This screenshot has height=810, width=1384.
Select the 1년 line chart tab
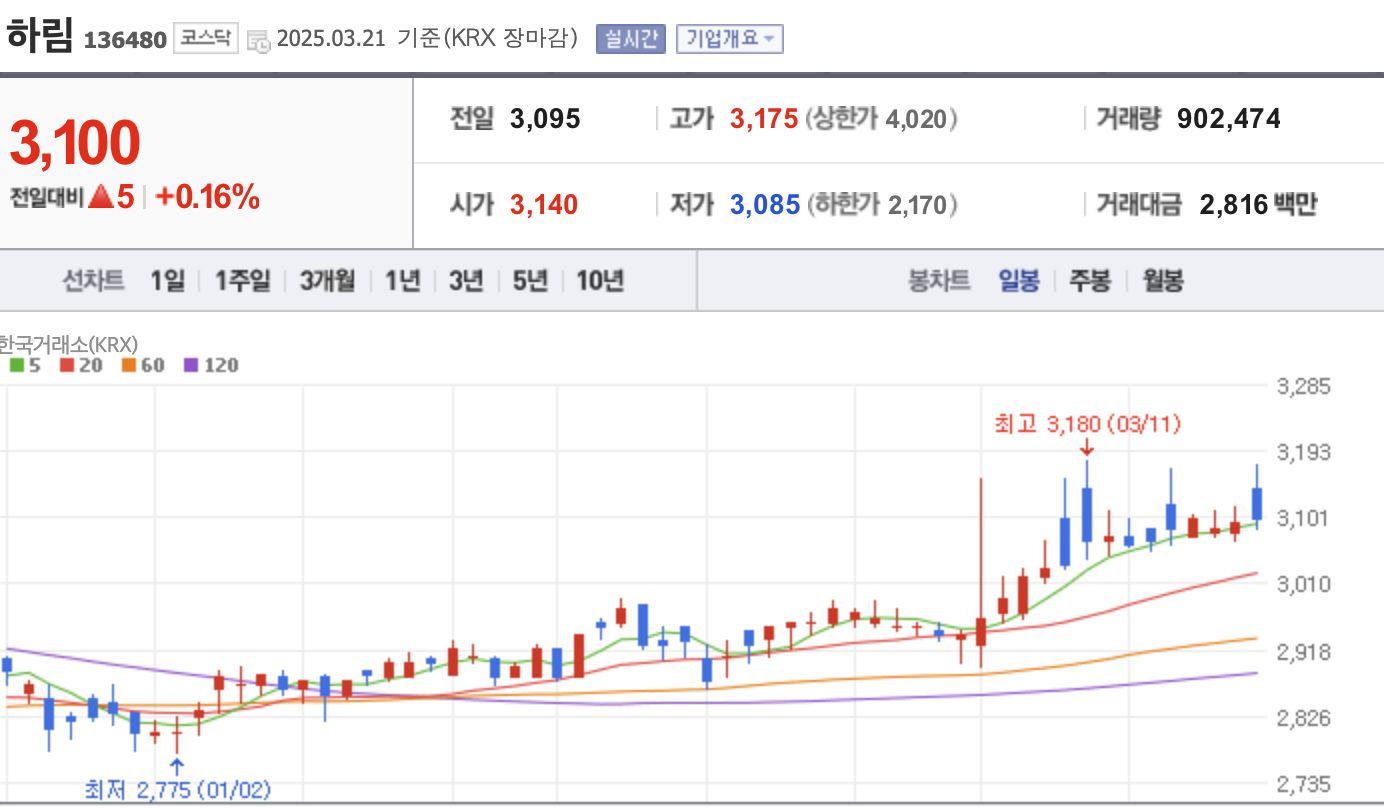[x=403, y=281]
